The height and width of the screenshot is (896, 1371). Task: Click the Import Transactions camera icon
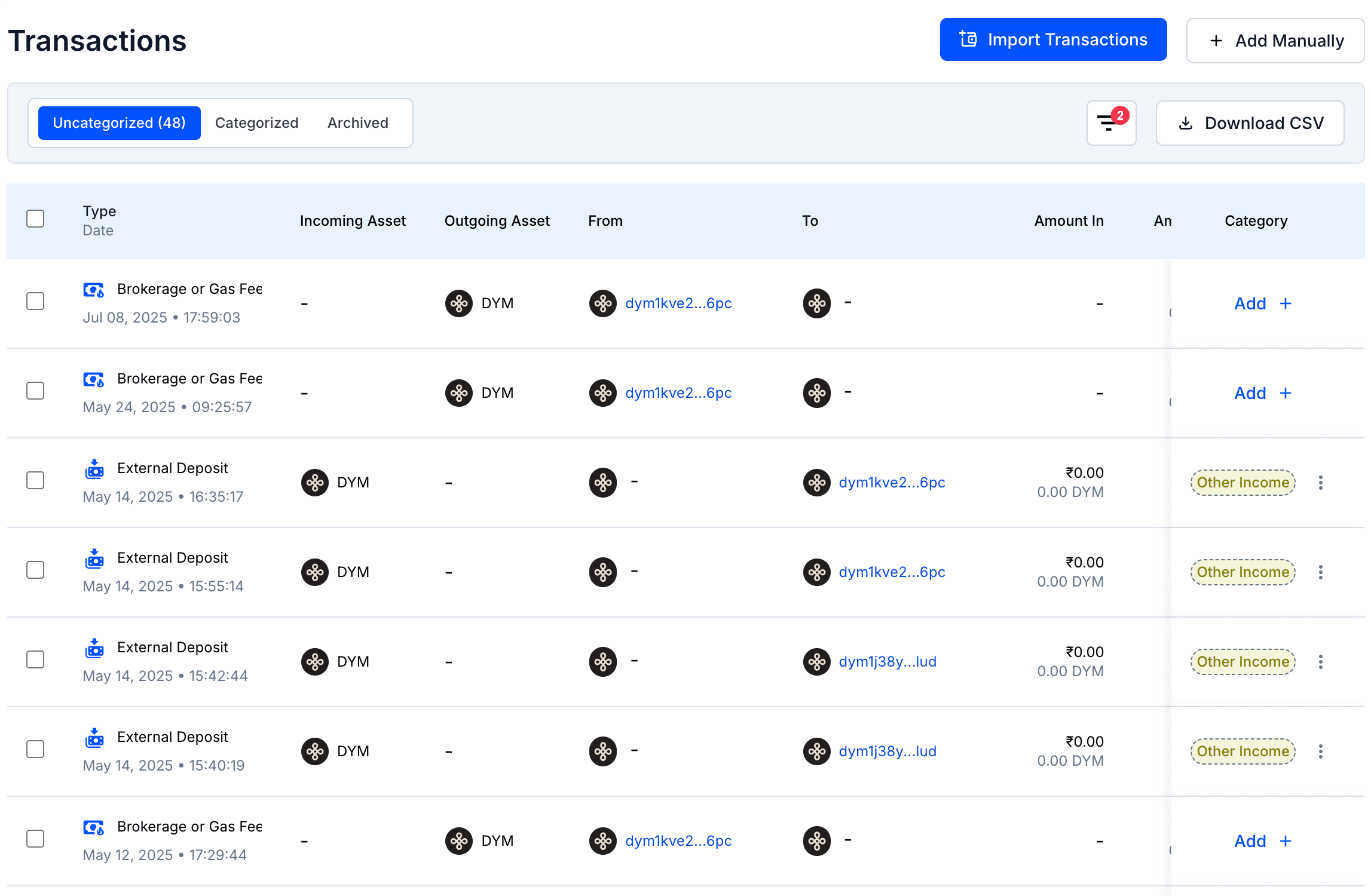point(968,39)
